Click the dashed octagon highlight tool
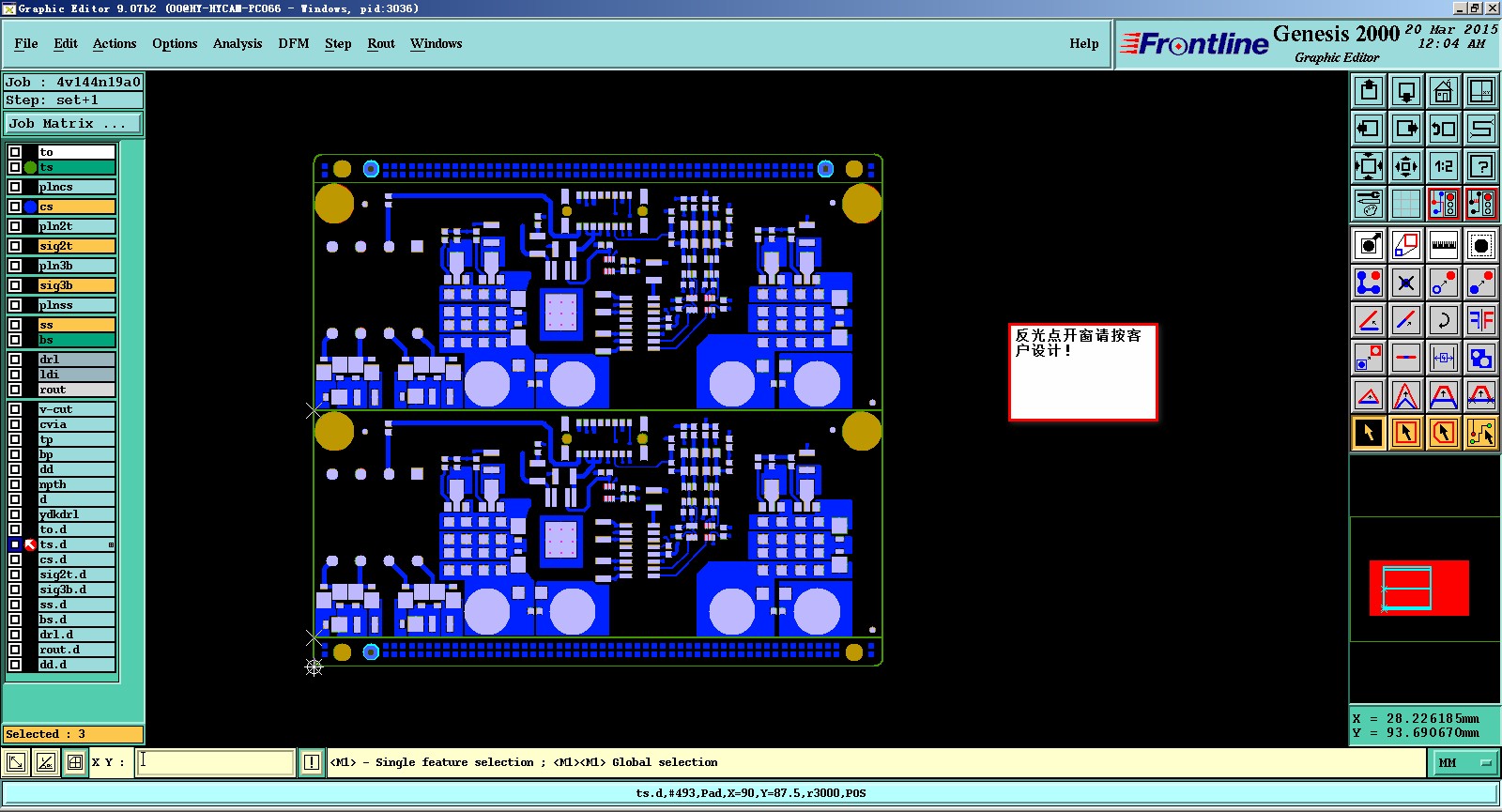Screen dimensions: 1502x812 [x=1481, y=245]
